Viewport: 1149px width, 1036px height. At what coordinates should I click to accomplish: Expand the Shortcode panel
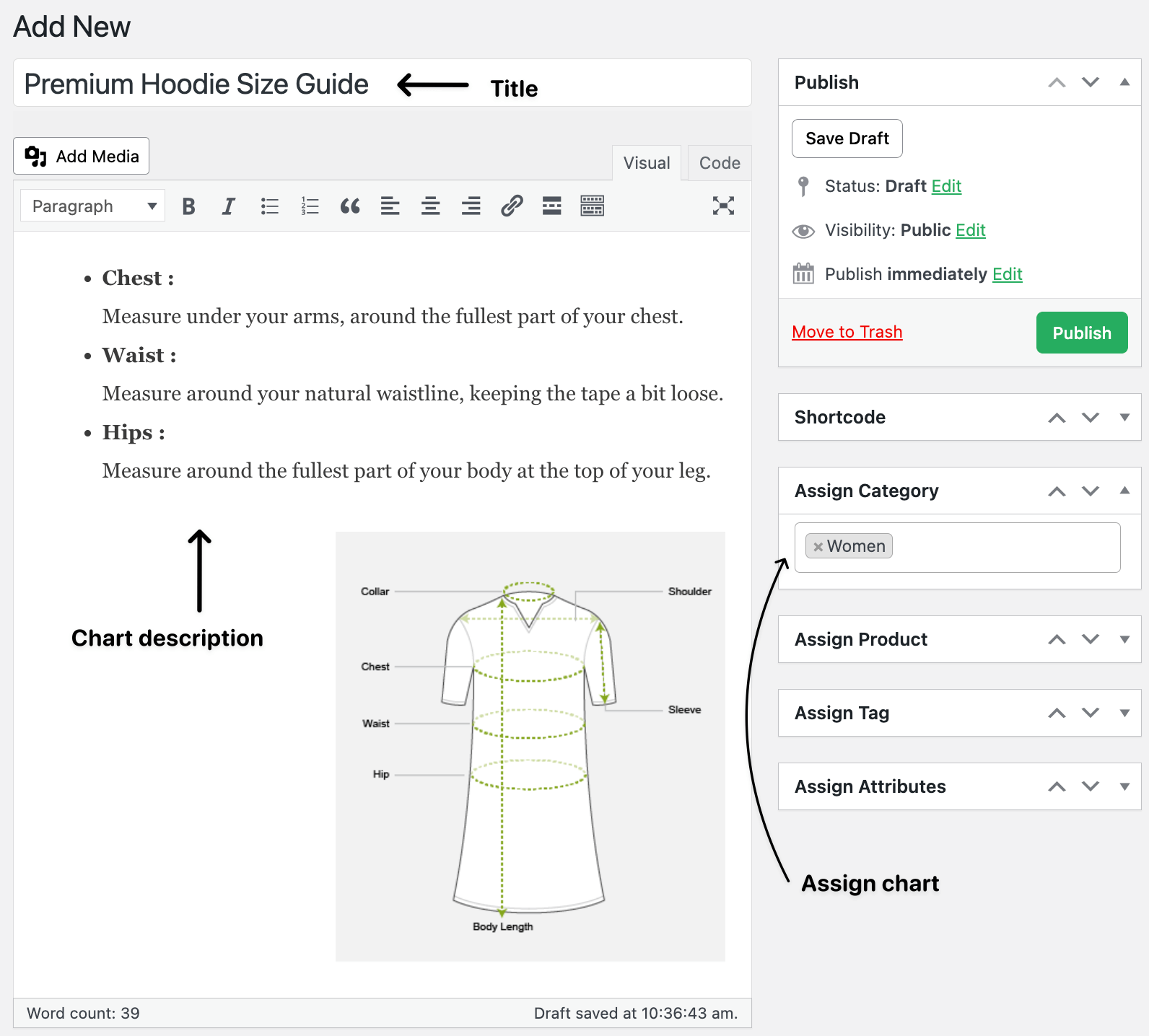coord(1124,417)
